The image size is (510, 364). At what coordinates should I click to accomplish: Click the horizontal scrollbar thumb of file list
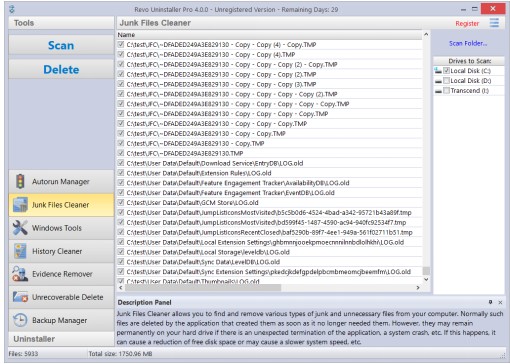(203, 288)
